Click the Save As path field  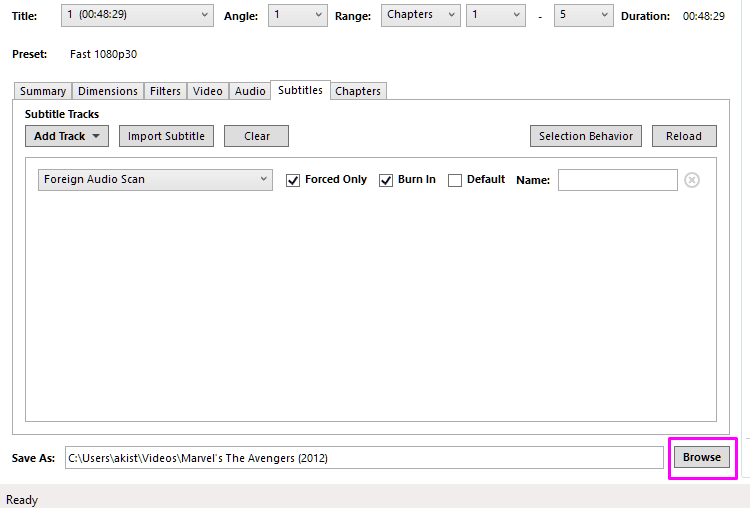pos(364,458)
